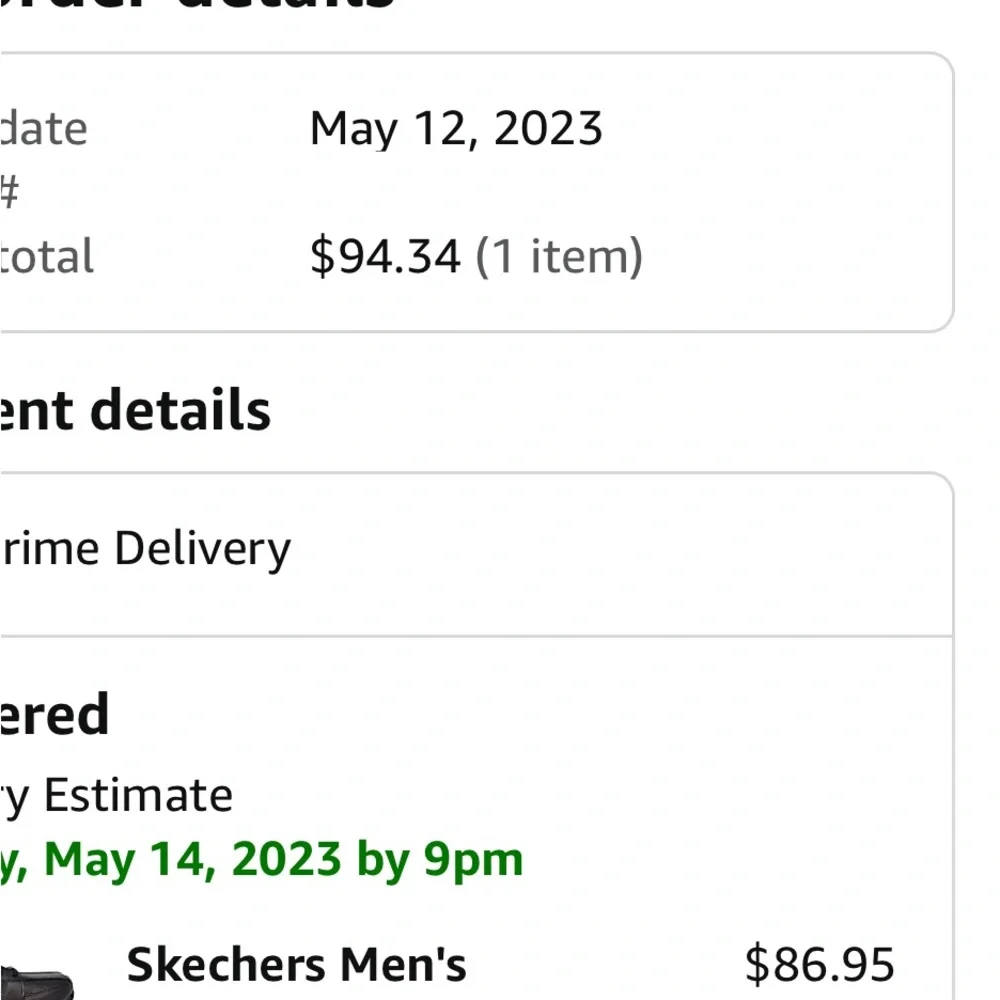
Task: Click the Skechers shoe product thumbnail
Action: 38,980
